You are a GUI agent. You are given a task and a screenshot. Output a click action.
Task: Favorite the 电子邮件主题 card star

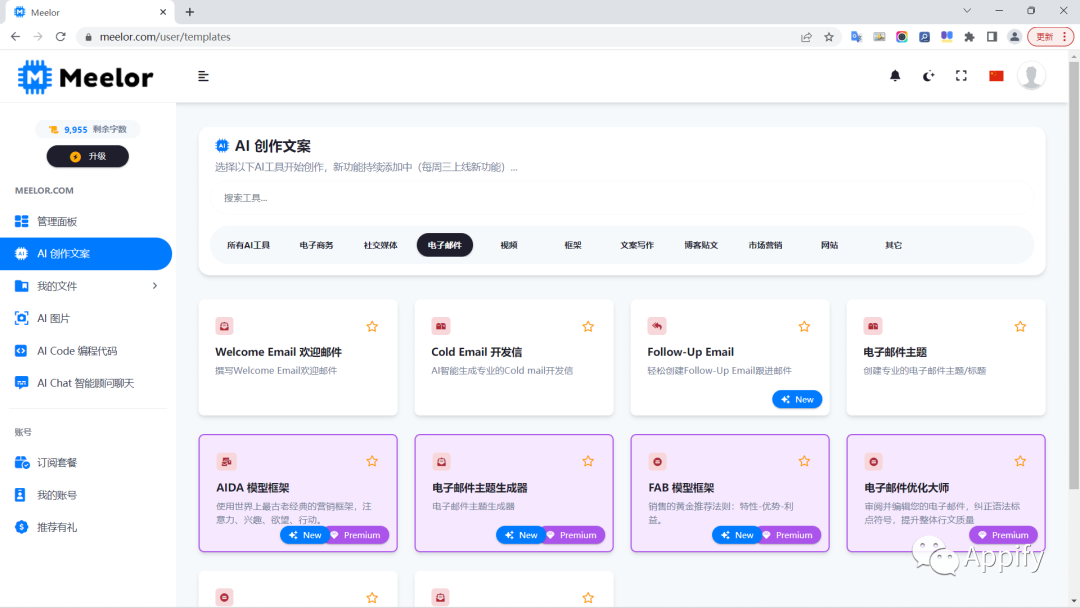point(1020,326)
